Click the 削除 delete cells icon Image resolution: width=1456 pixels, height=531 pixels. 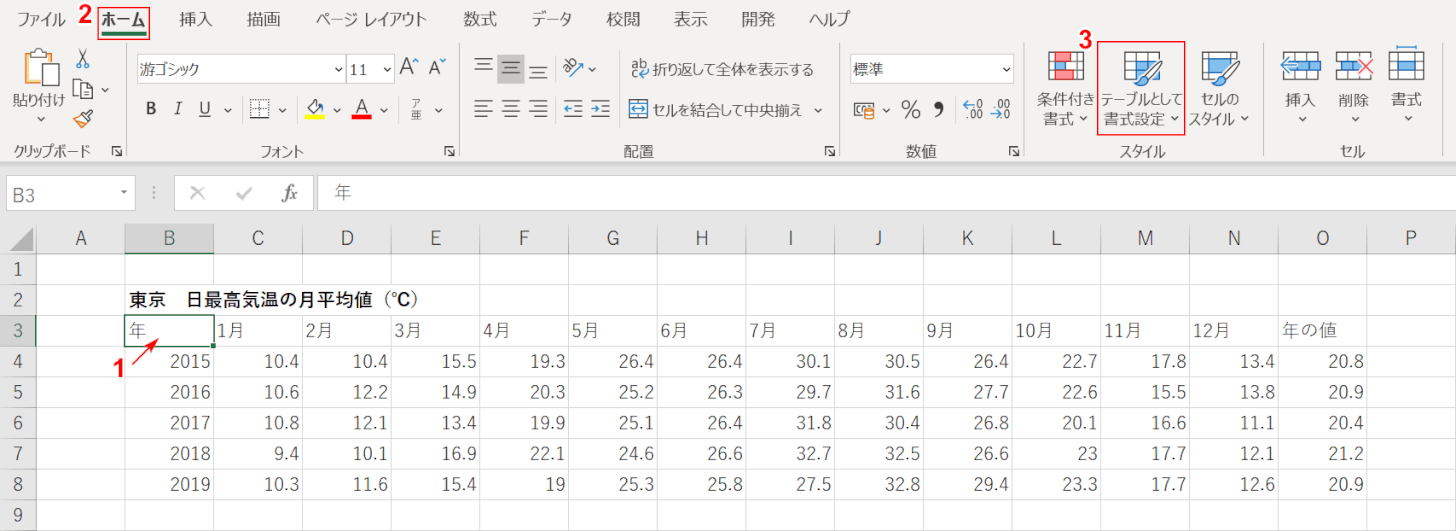tap(1353, 66)
